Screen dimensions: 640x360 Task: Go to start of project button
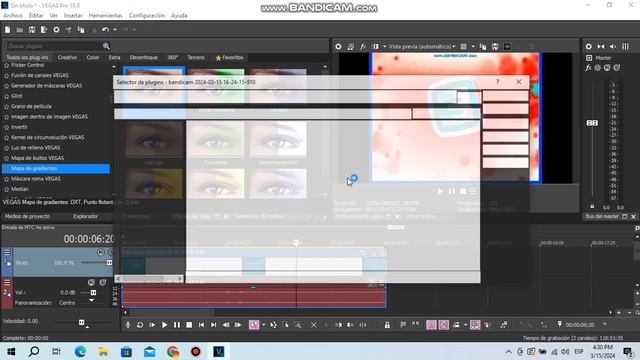point(201,325)
